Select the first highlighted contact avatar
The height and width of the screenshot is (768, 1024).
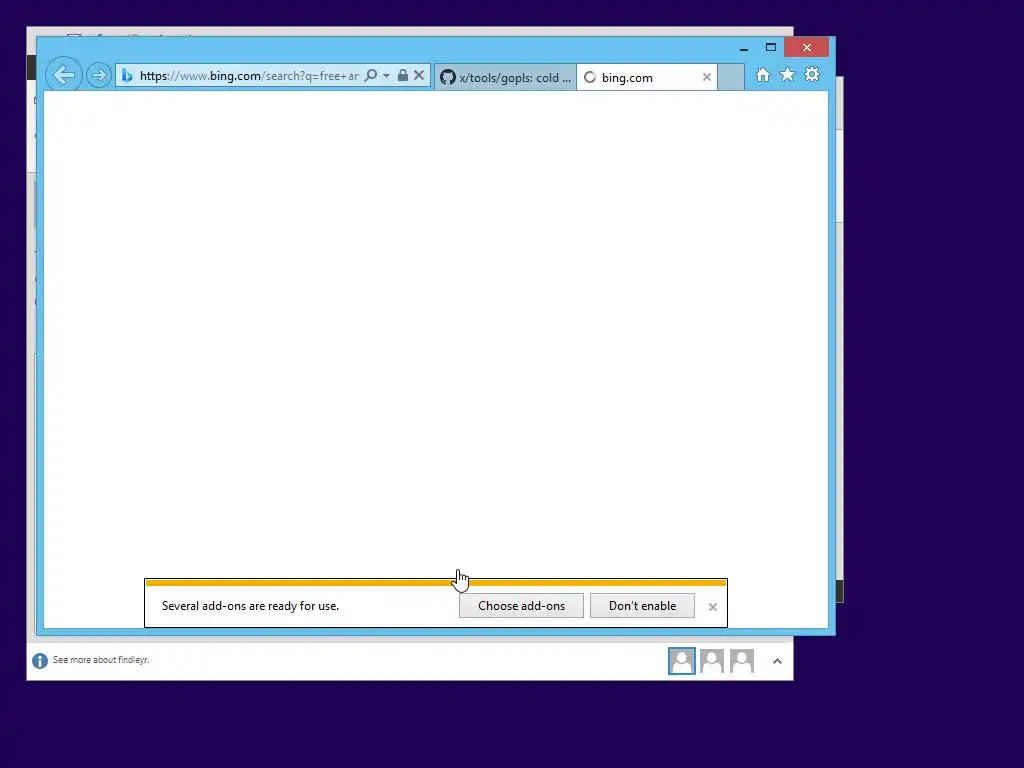point(682,661)
